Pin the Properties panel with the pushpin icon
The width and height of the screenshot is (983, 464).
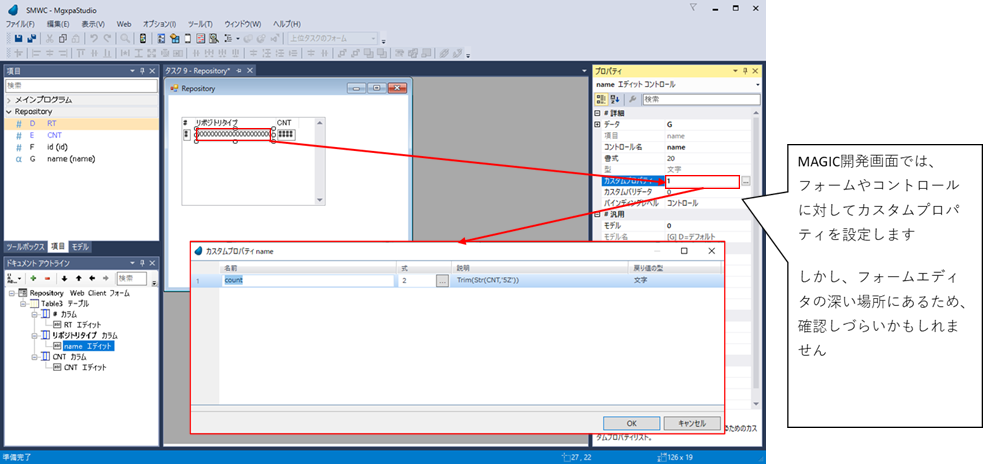click(x=744, y=72)
